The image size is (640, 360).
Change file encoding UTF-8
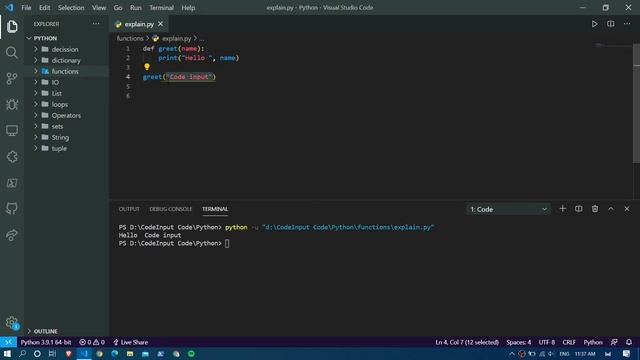(x=547, y=342)
